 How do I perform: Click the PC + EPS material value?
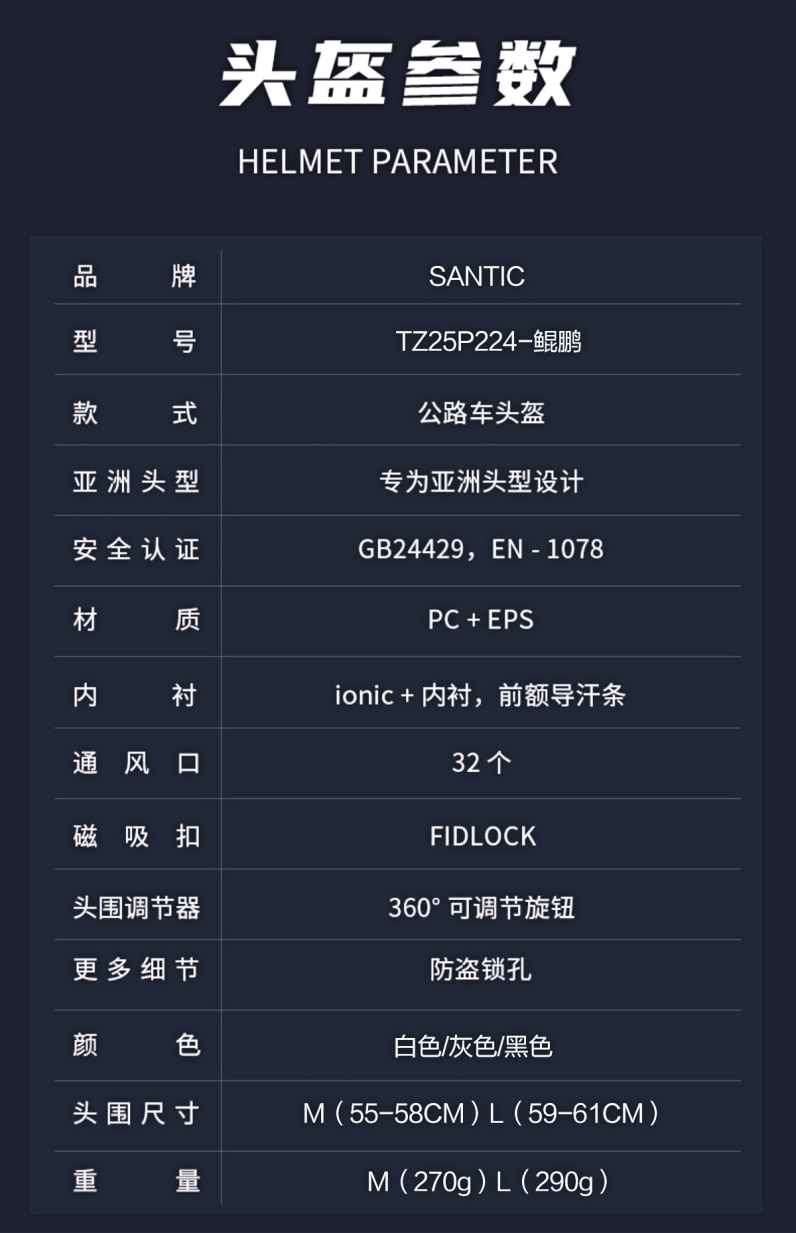(x=481, y=620)
